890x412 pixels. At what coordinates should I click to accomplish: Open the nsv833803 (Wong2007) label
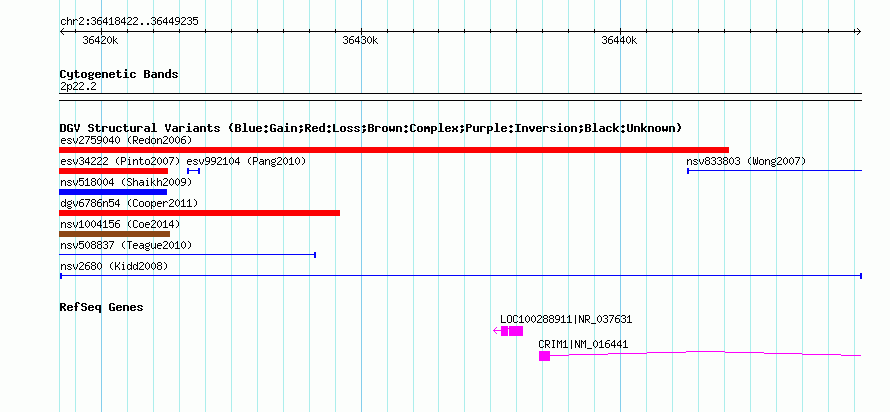click(746, 161)
